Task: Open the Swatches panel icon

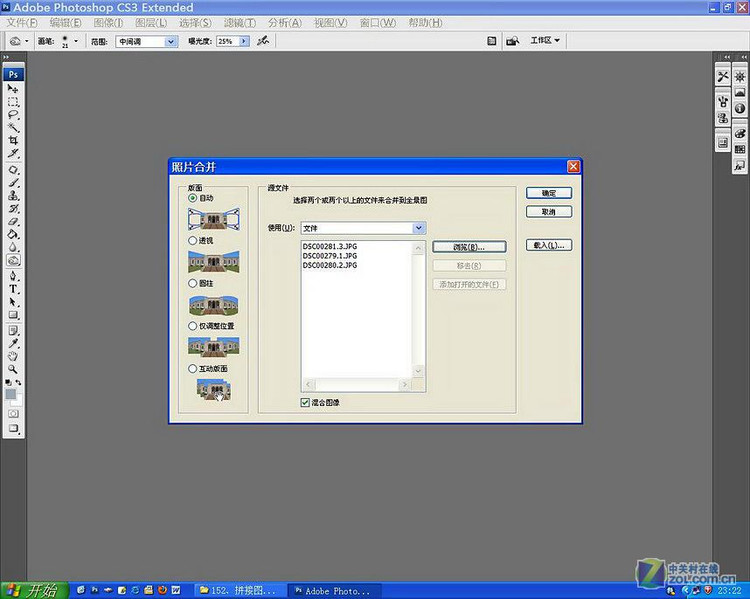Action: coord(739,150)
